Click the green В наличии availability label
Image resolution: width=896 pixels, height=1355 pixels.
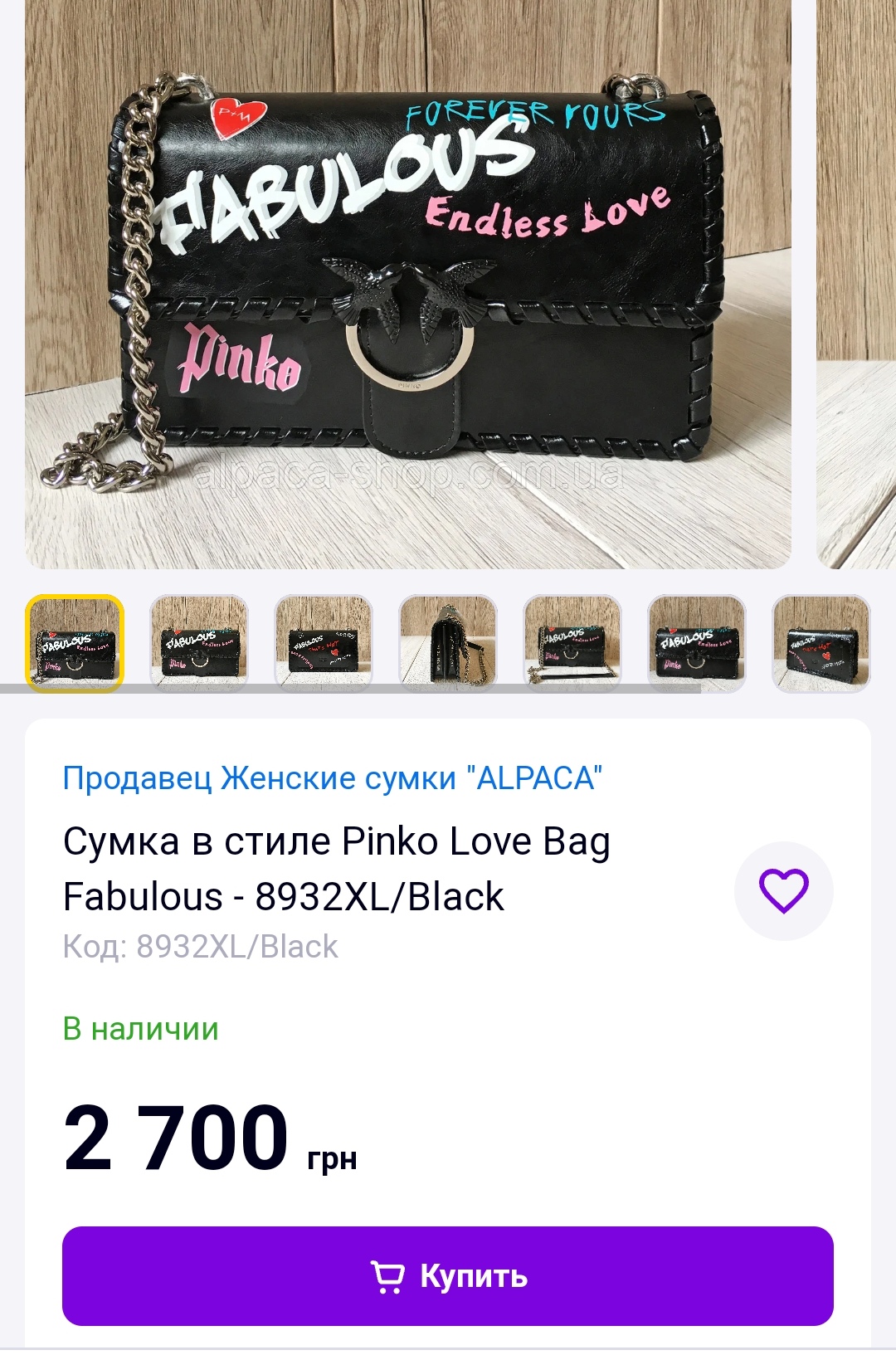pos(141,1029)
